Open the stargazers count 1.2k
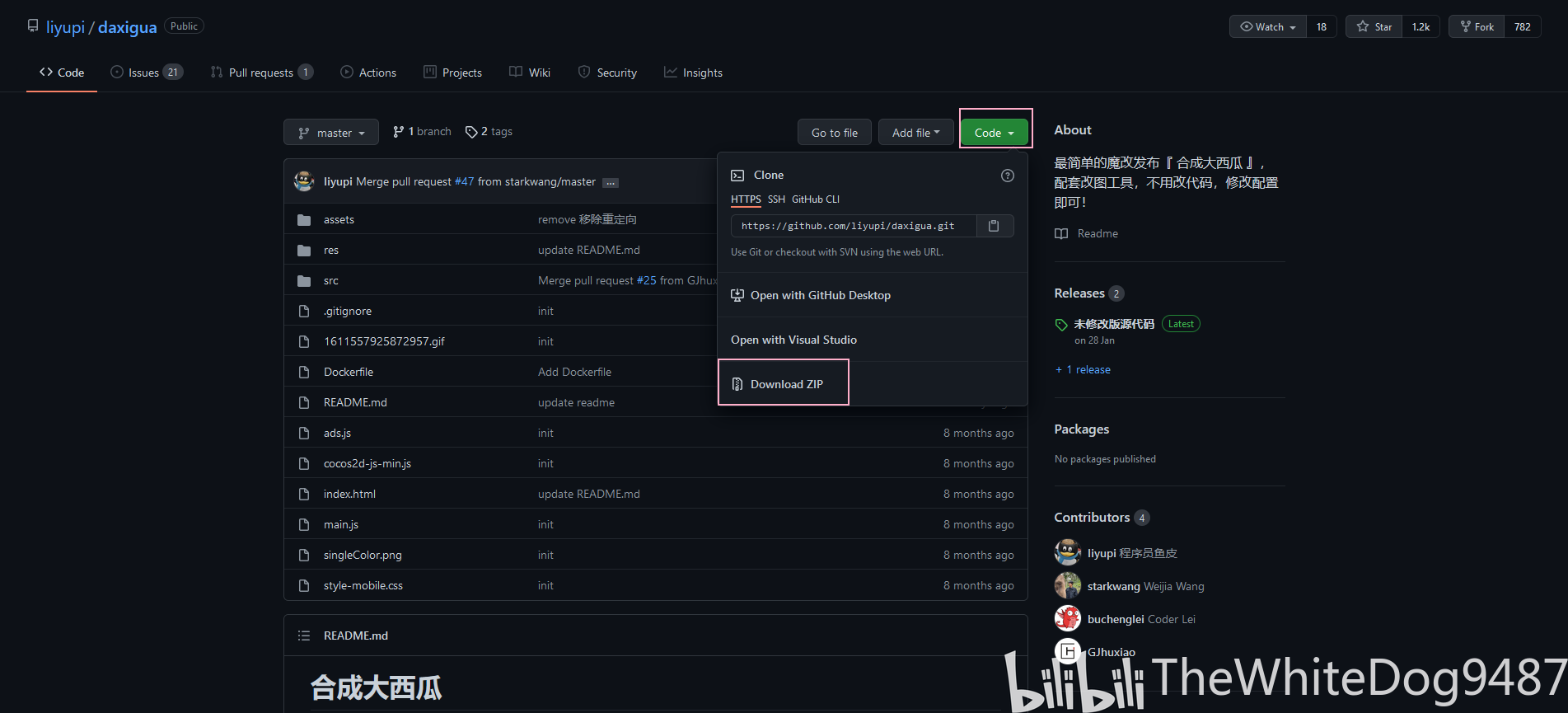This screenshot has width=1568, height=713. pos(1421,26)
